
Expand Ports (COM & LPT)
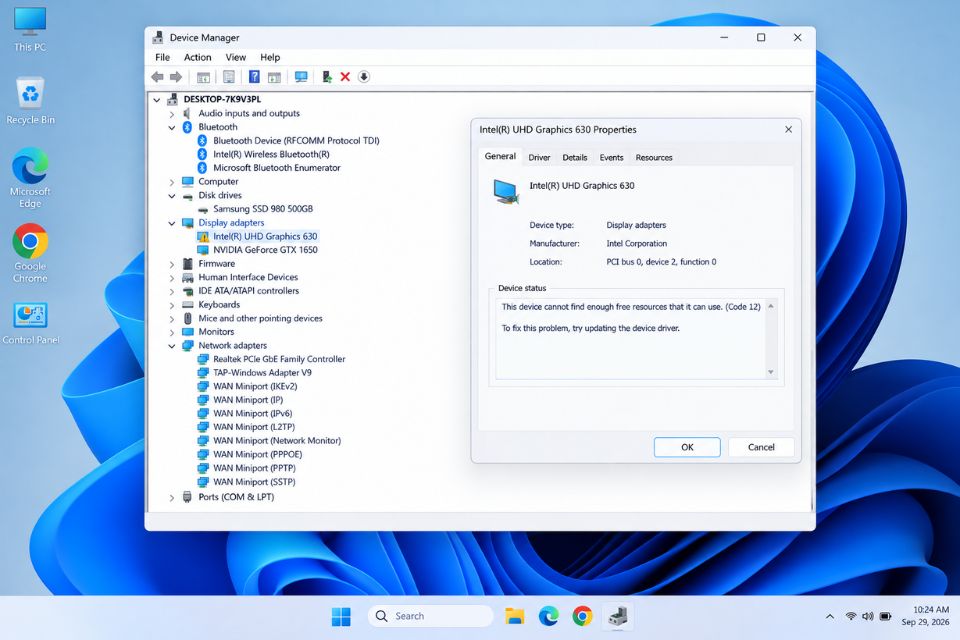[172, 498]
